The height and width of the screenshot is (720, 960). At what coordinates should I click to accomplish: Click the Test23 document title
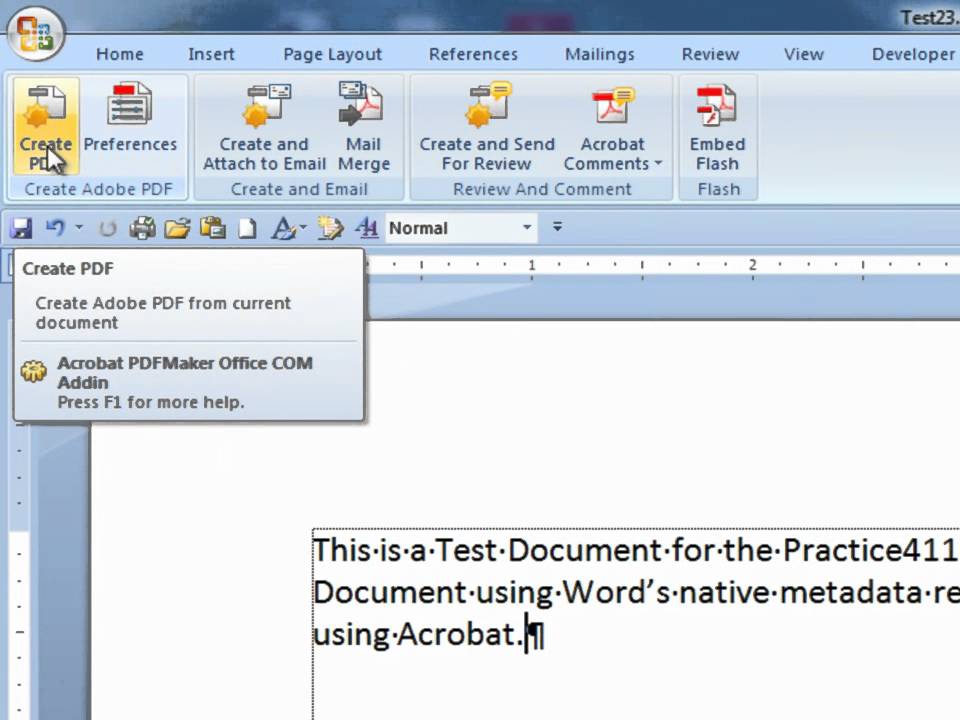pyautogui.click(x=929, y=17)
